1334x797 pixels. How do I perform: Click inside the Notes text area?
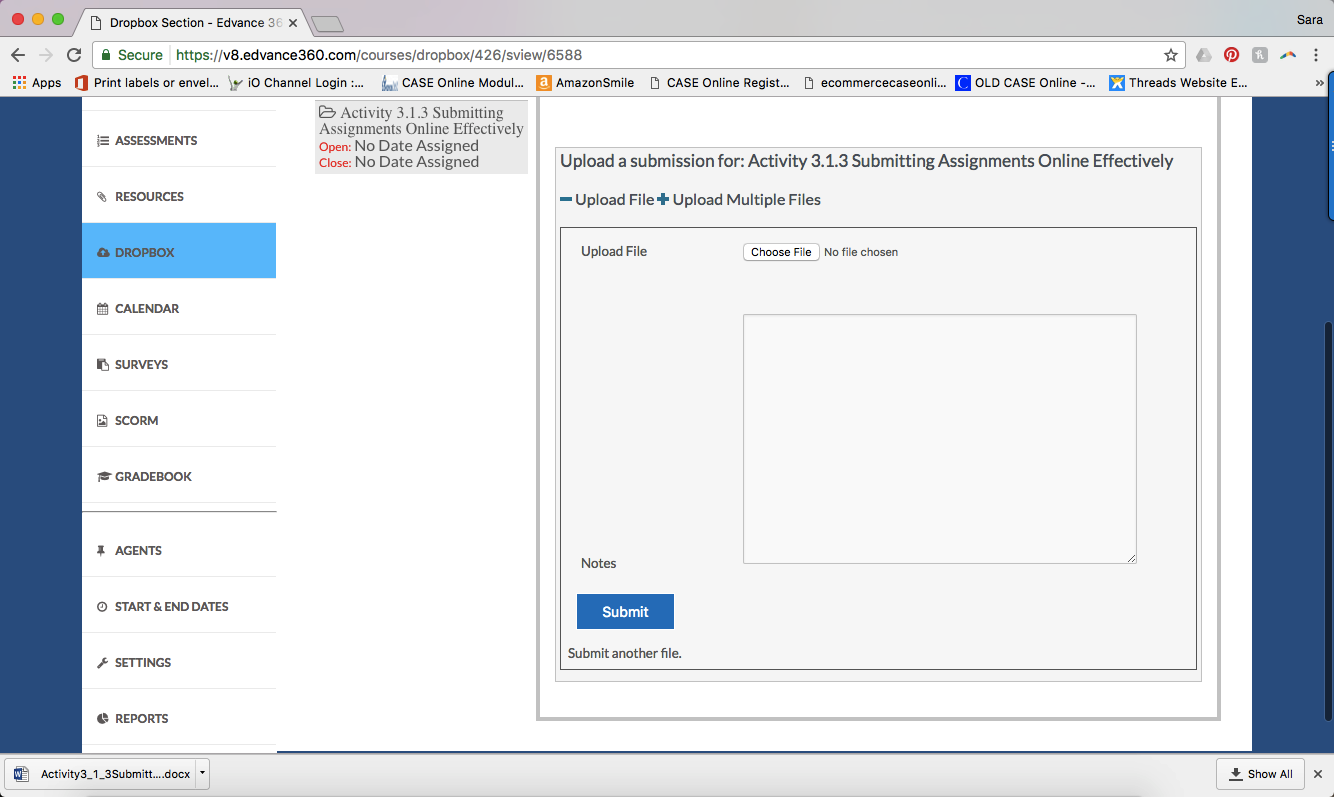(939, 438)
